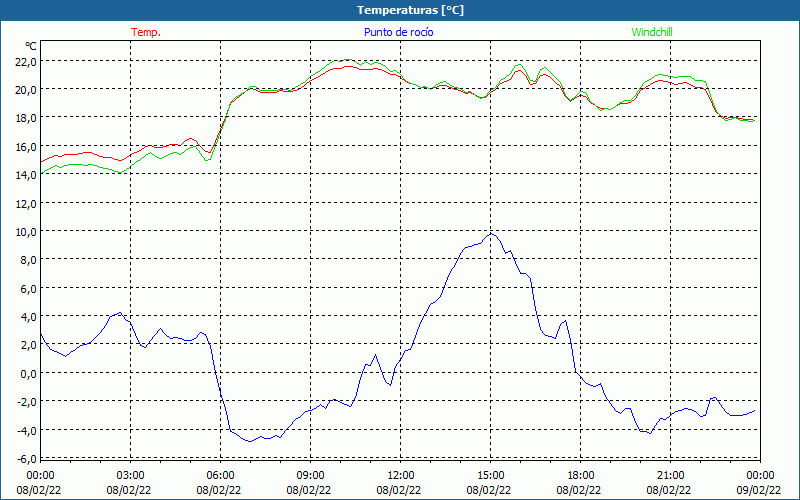Click the 15:00 time axis label
Viewport: 800px width, 500px height.
pos(490,476)
